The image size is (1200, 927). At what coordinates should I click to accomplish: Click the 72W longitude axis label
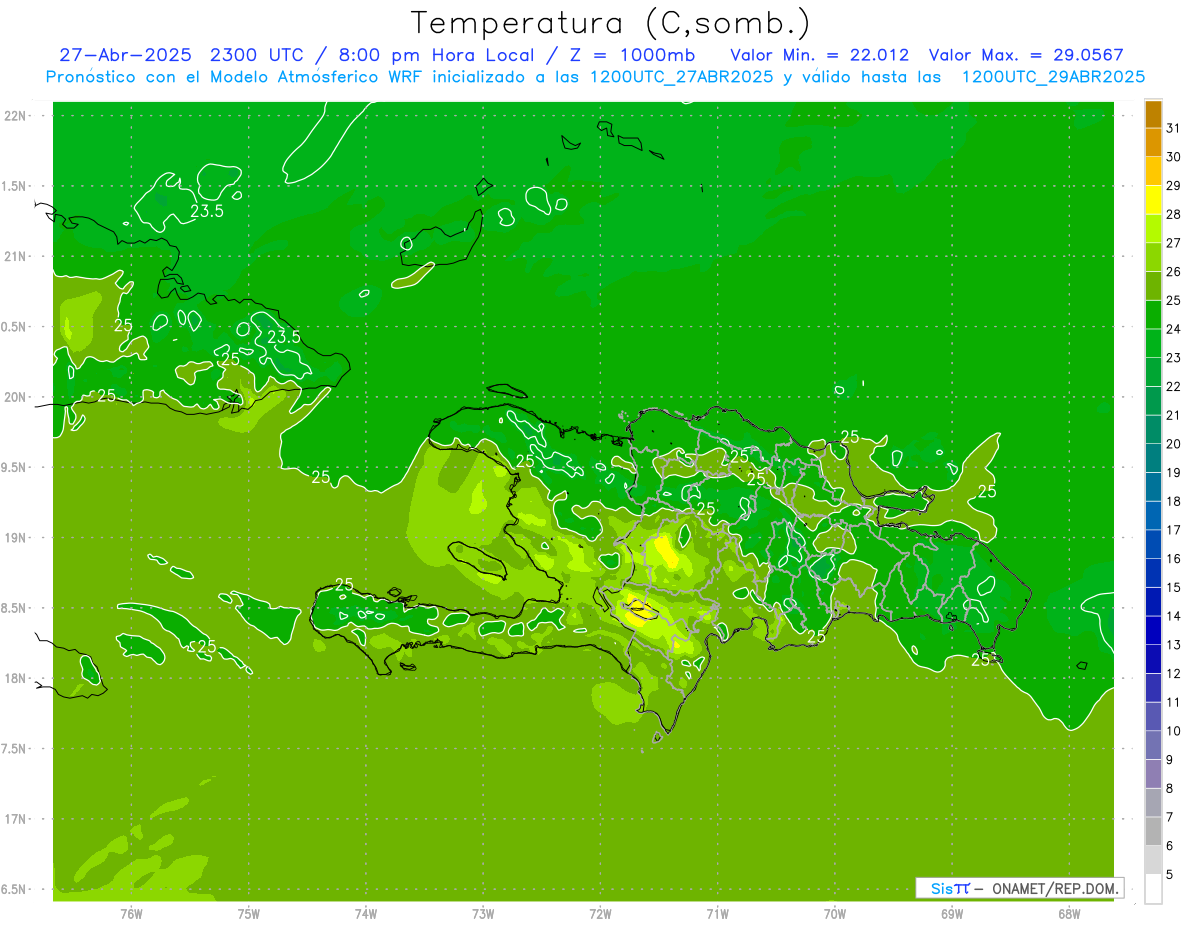click(x=601, y=914)
